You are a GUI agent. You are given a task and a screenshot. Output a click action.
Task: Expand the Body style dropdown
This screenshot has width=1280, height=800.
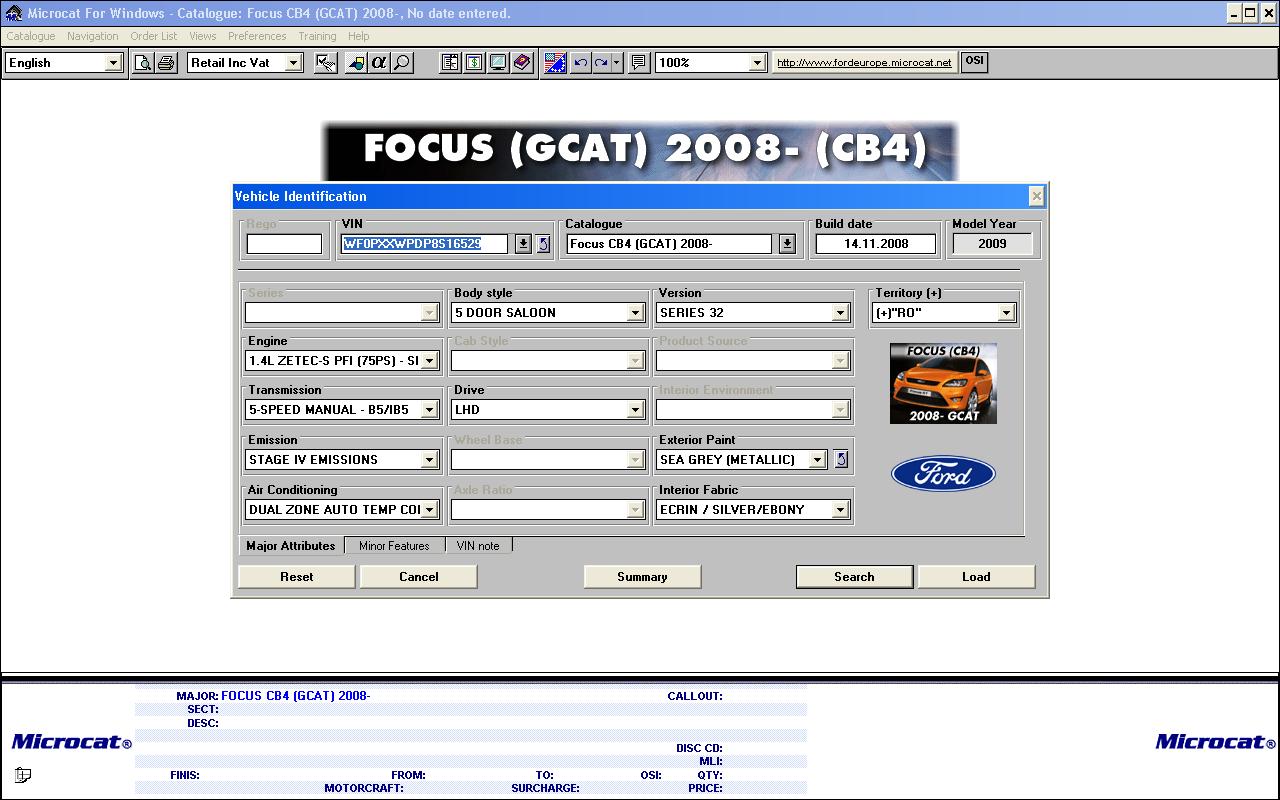(x=634, y=313)
